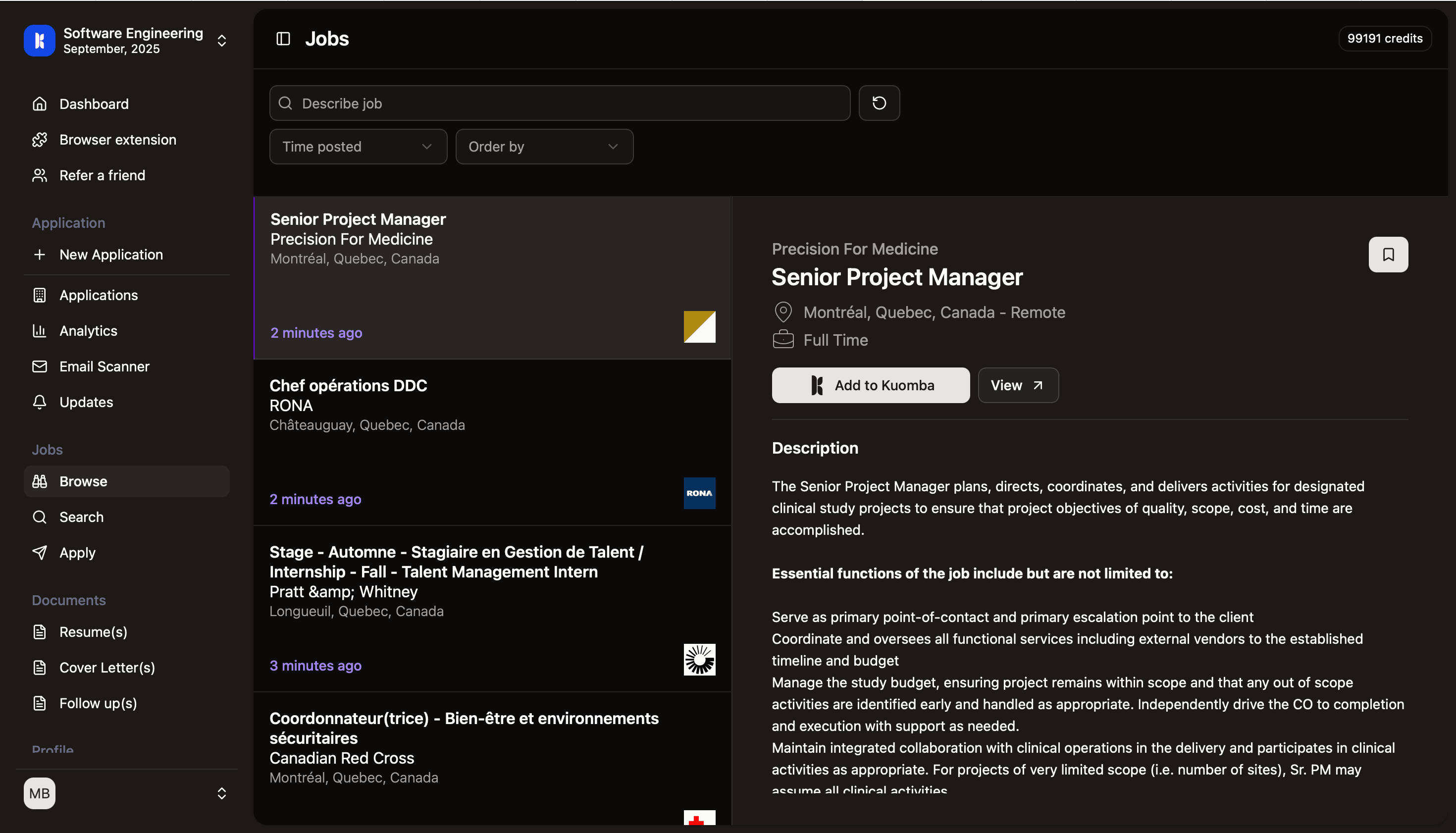Click the sidebar Search magnifier icon

[x=40, y=517]
